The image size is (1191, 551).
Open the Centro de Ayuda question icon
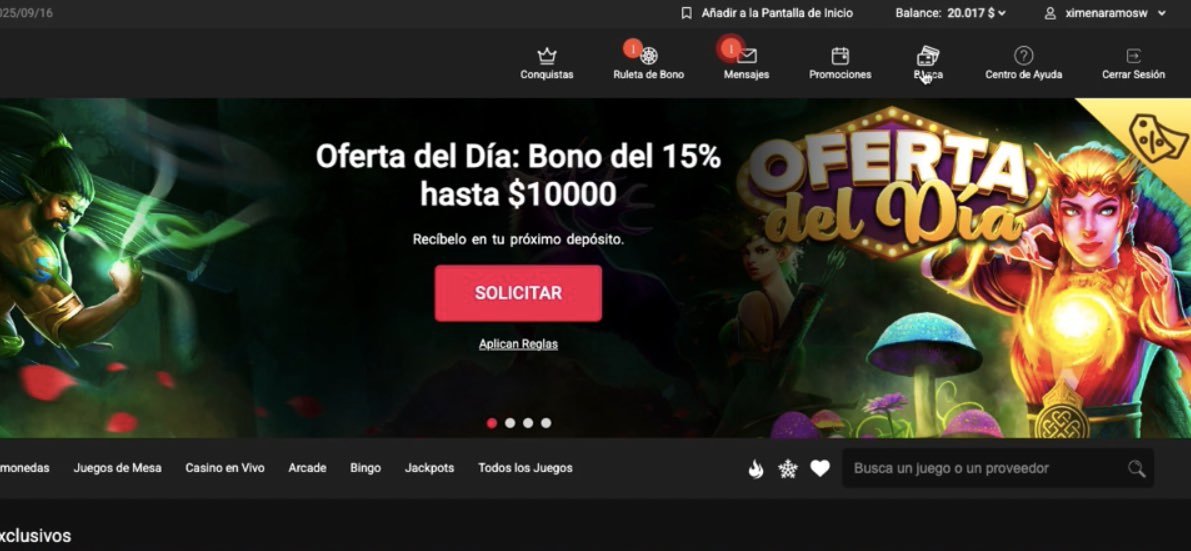tap(1023, 55)
